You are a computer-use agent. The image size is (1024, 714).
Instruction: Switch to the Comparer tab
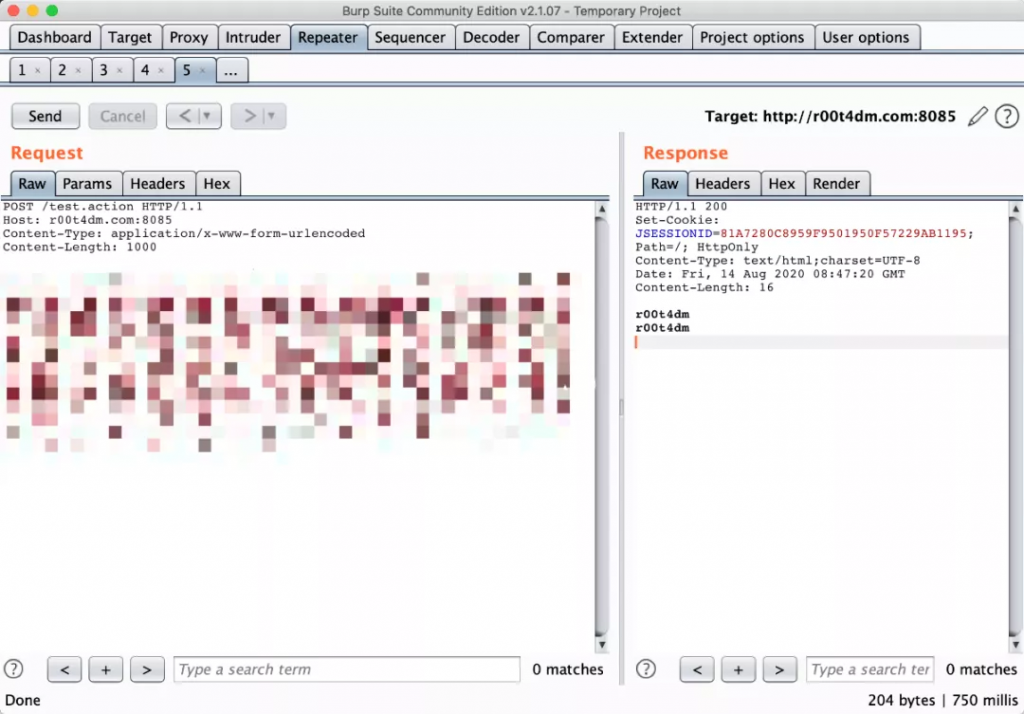tap(571, 37)
